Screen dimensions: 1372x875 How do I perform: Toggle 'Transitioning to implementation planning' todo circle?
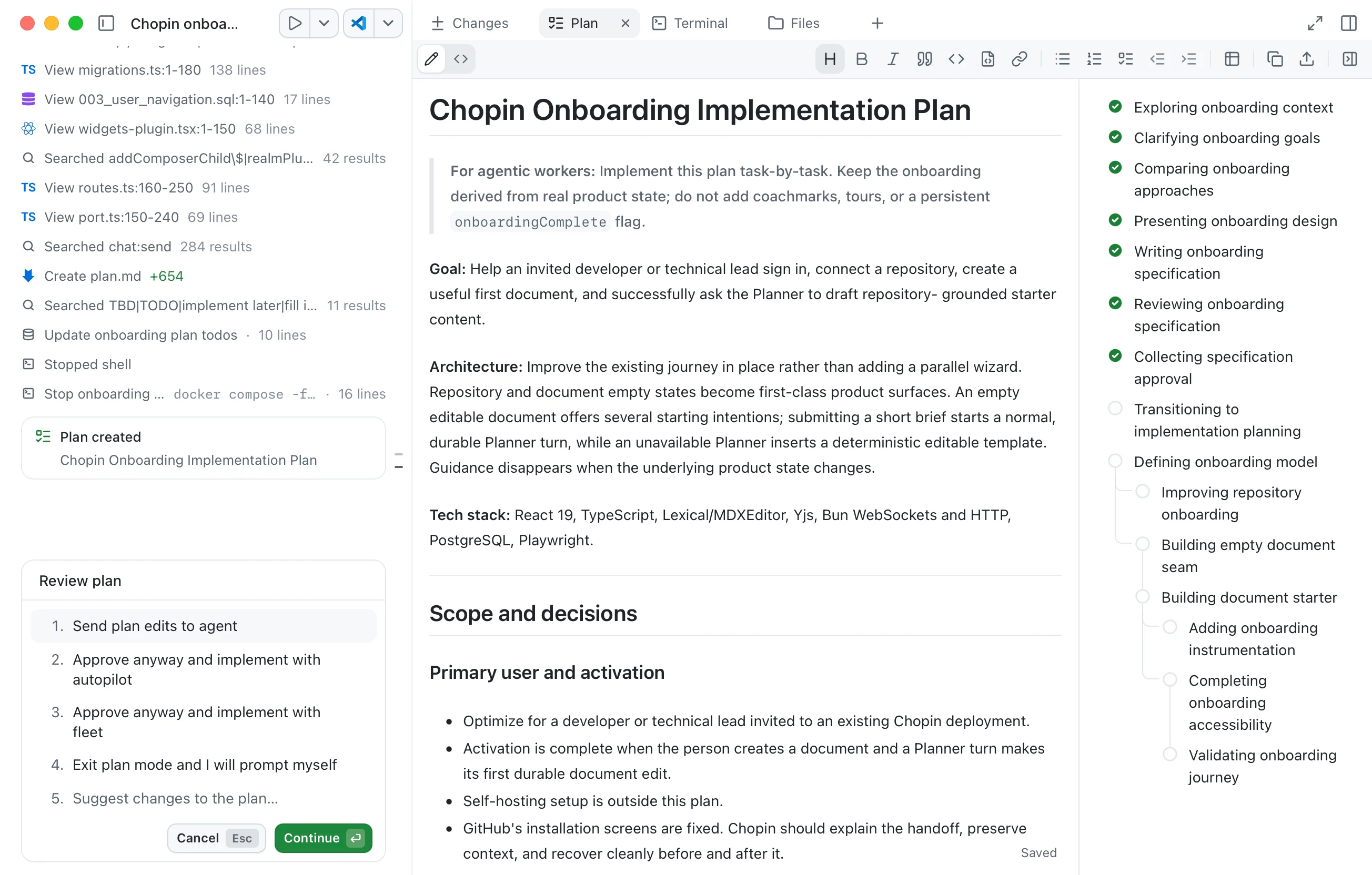click(x=1115, y=409)
